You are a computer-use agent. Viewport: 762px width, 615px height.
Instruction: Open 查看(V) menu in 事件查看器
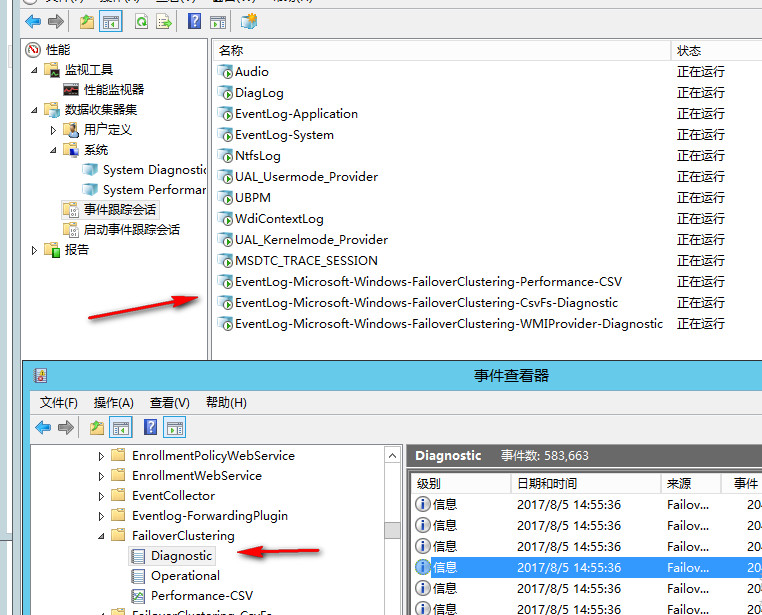[x=170, y=403]
